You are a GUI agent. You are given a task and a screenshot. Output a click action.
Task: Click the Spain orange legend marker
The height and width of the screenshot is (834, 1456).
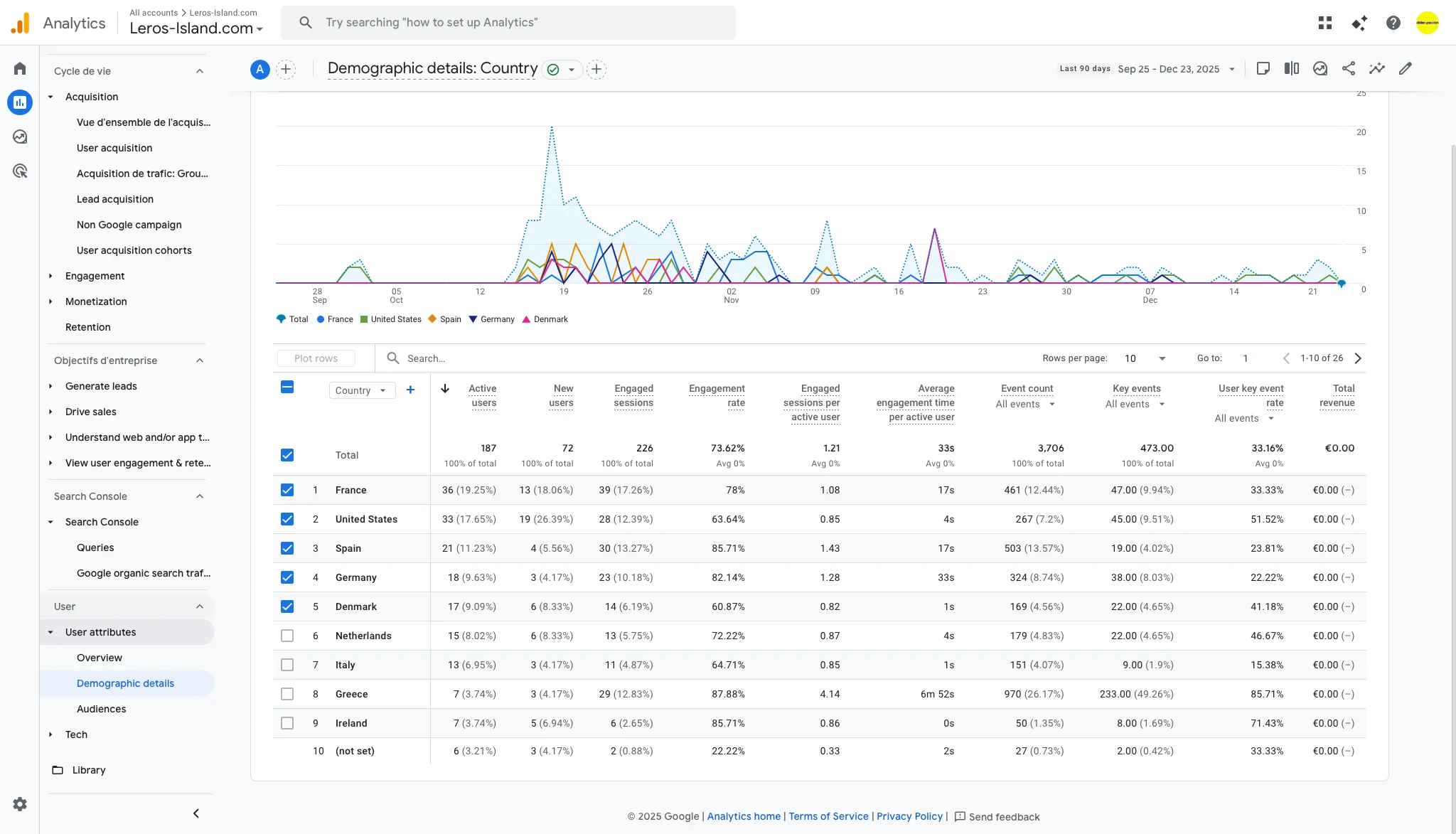[x=432, y=319]
